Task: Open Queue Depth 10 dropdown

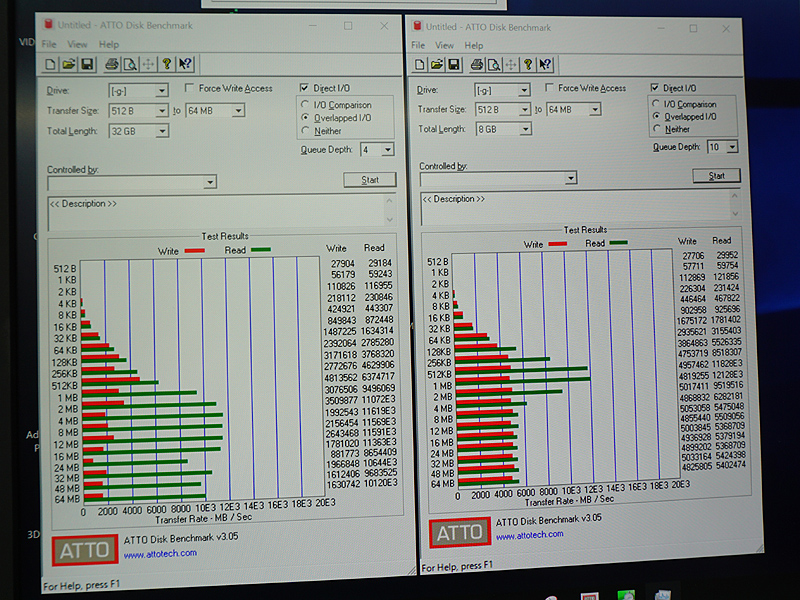Action: [x=732, y=147]
